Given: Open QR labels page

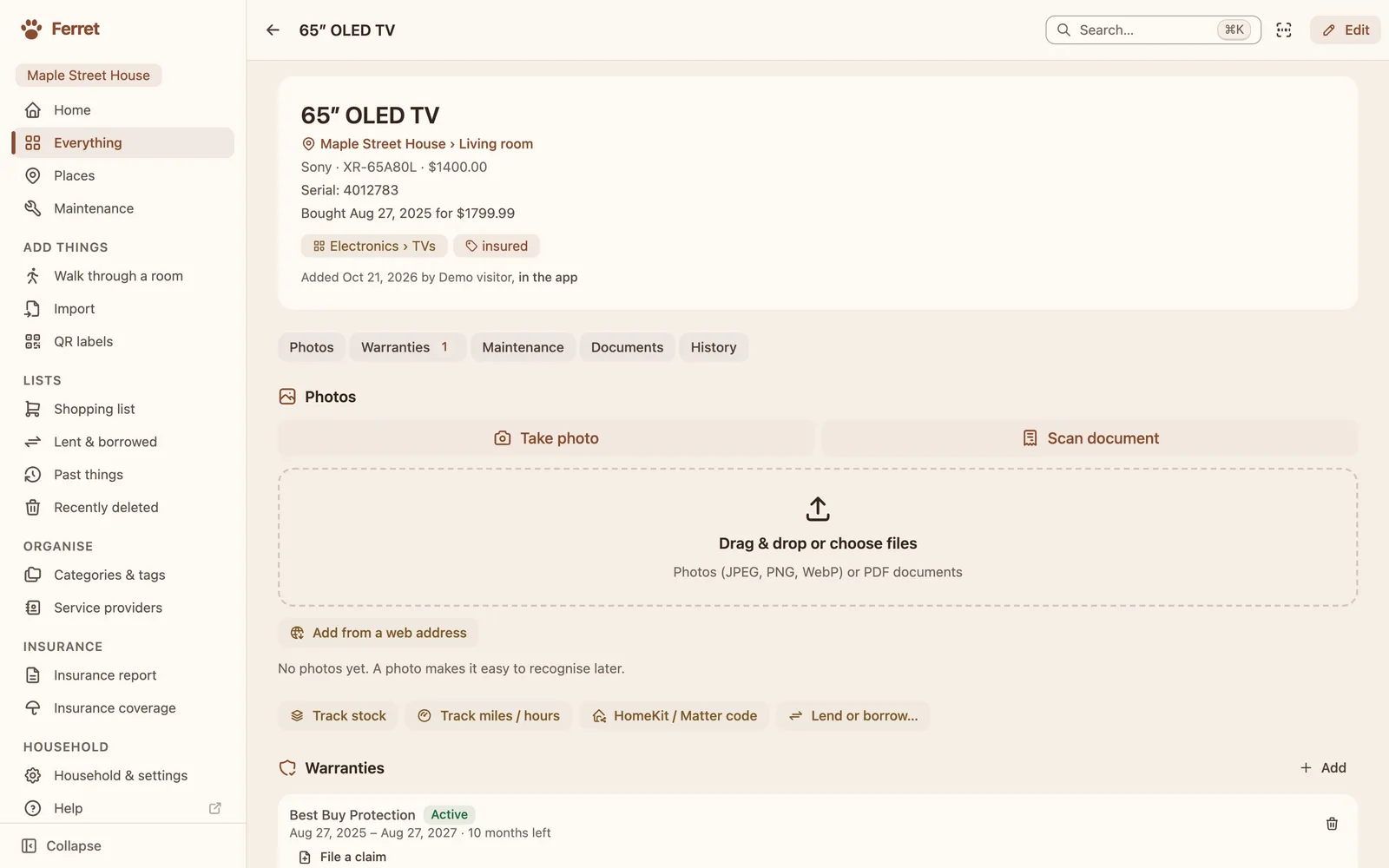Looking at the screenshot, I should coord(123,342).
